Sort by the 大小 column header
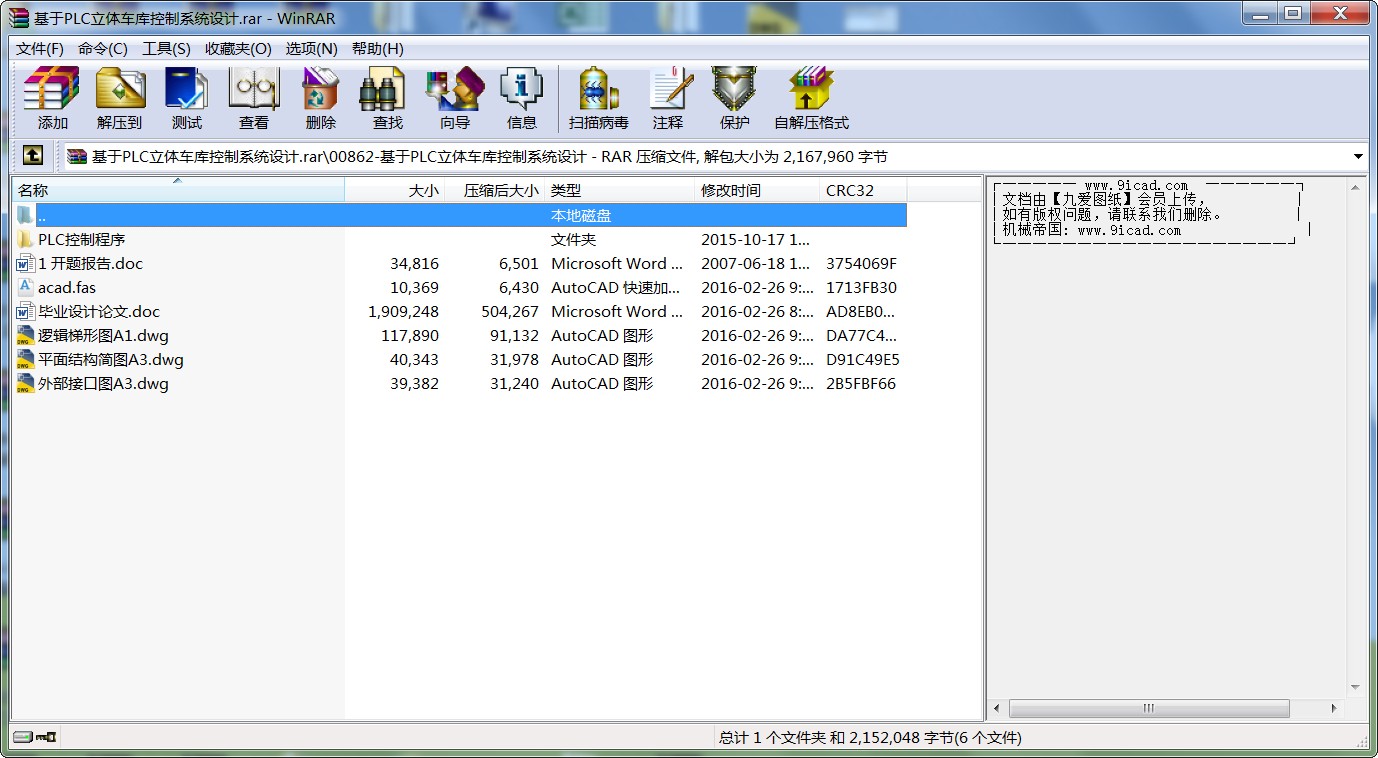The width and height of the screenshot is (1378, 758). pyautogui.click(x=395, y=190)
